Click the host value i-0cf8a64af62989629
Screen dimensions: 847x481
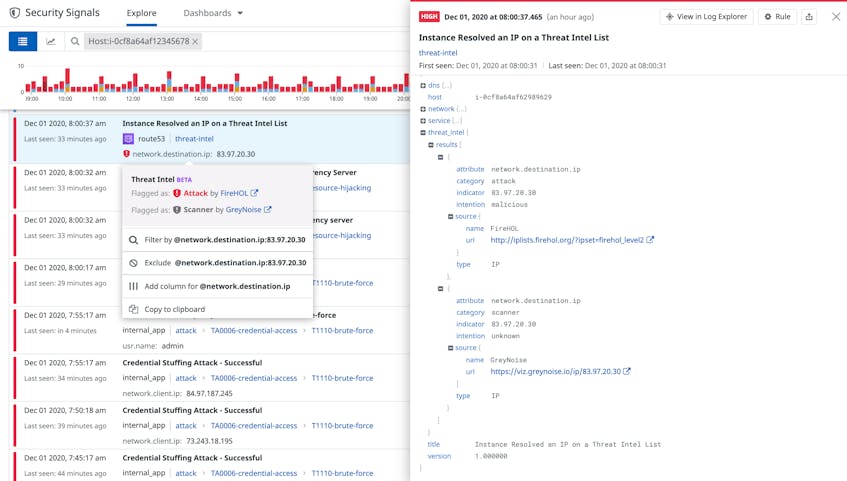[x=513, y=97]
